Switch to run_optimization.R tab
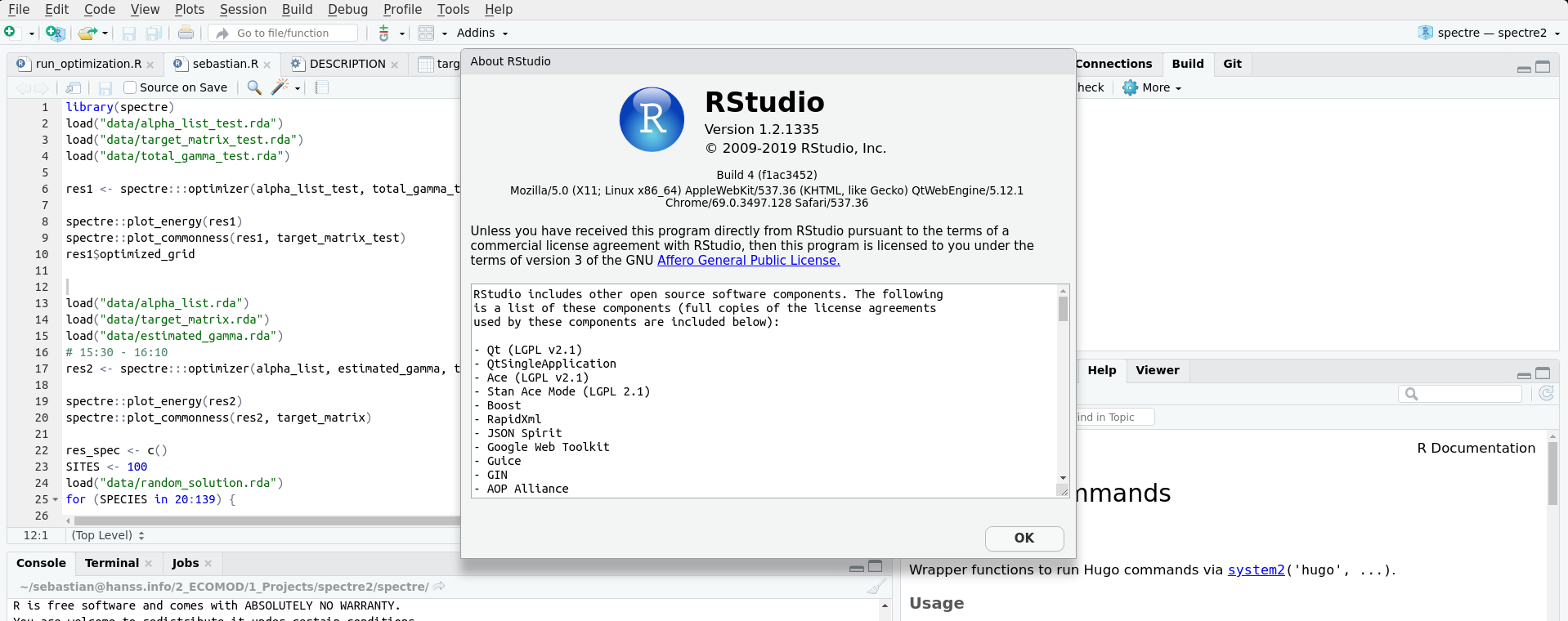1568x621 pixels. [x=87, y=64]
